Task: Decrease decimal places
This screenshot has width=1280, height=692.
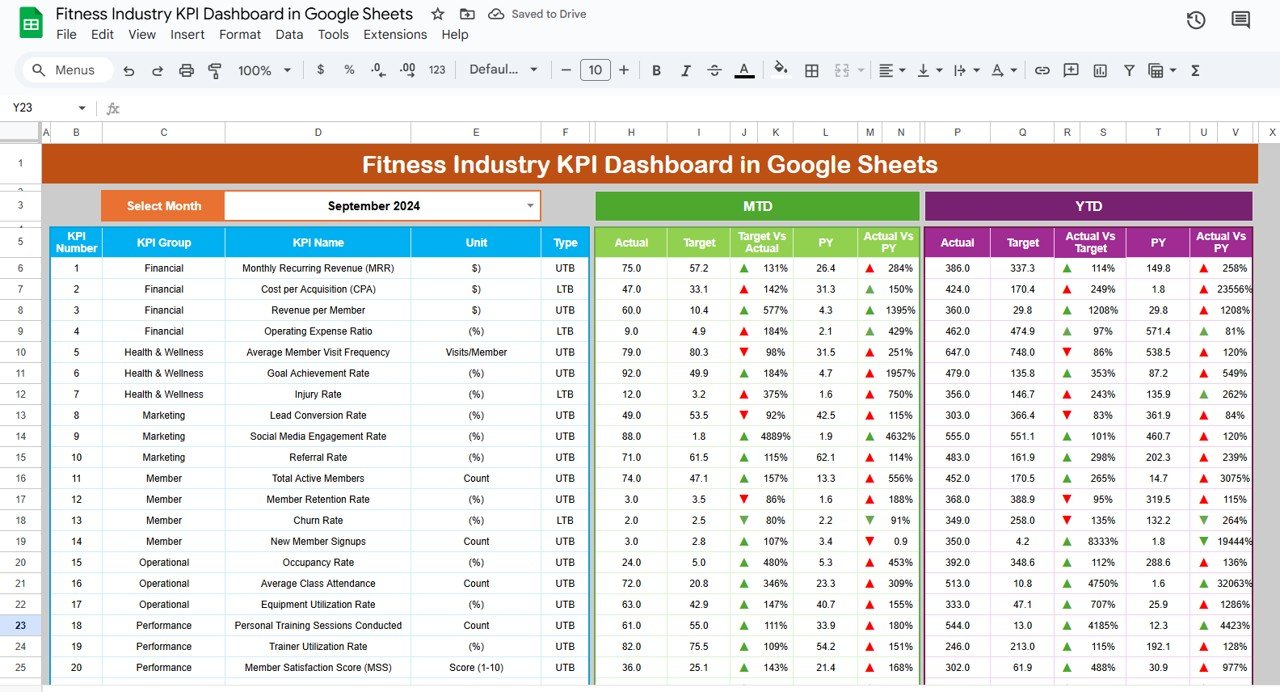Action: coord(377,70)
